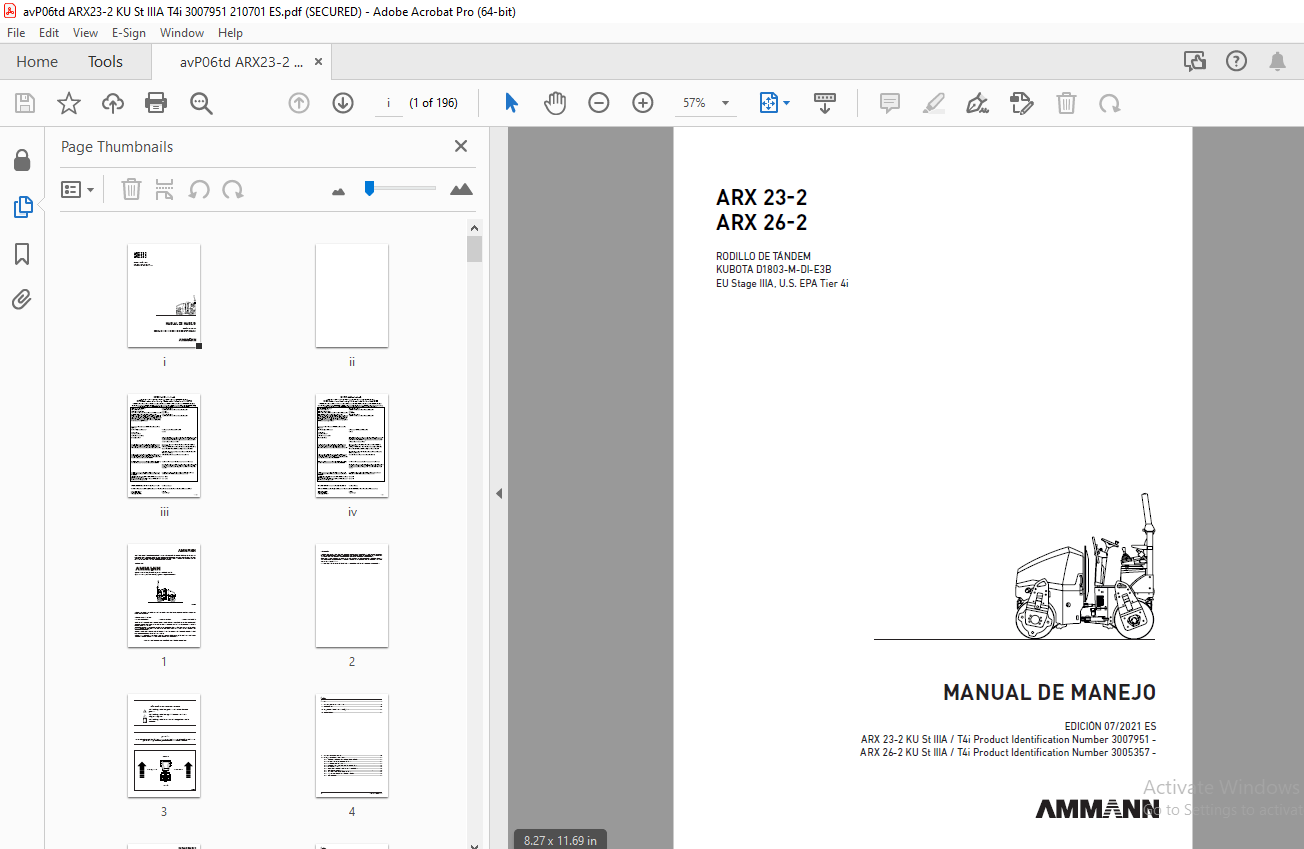
Task: Close the Page Thumbnails panel
Action: tap(461, 146)
